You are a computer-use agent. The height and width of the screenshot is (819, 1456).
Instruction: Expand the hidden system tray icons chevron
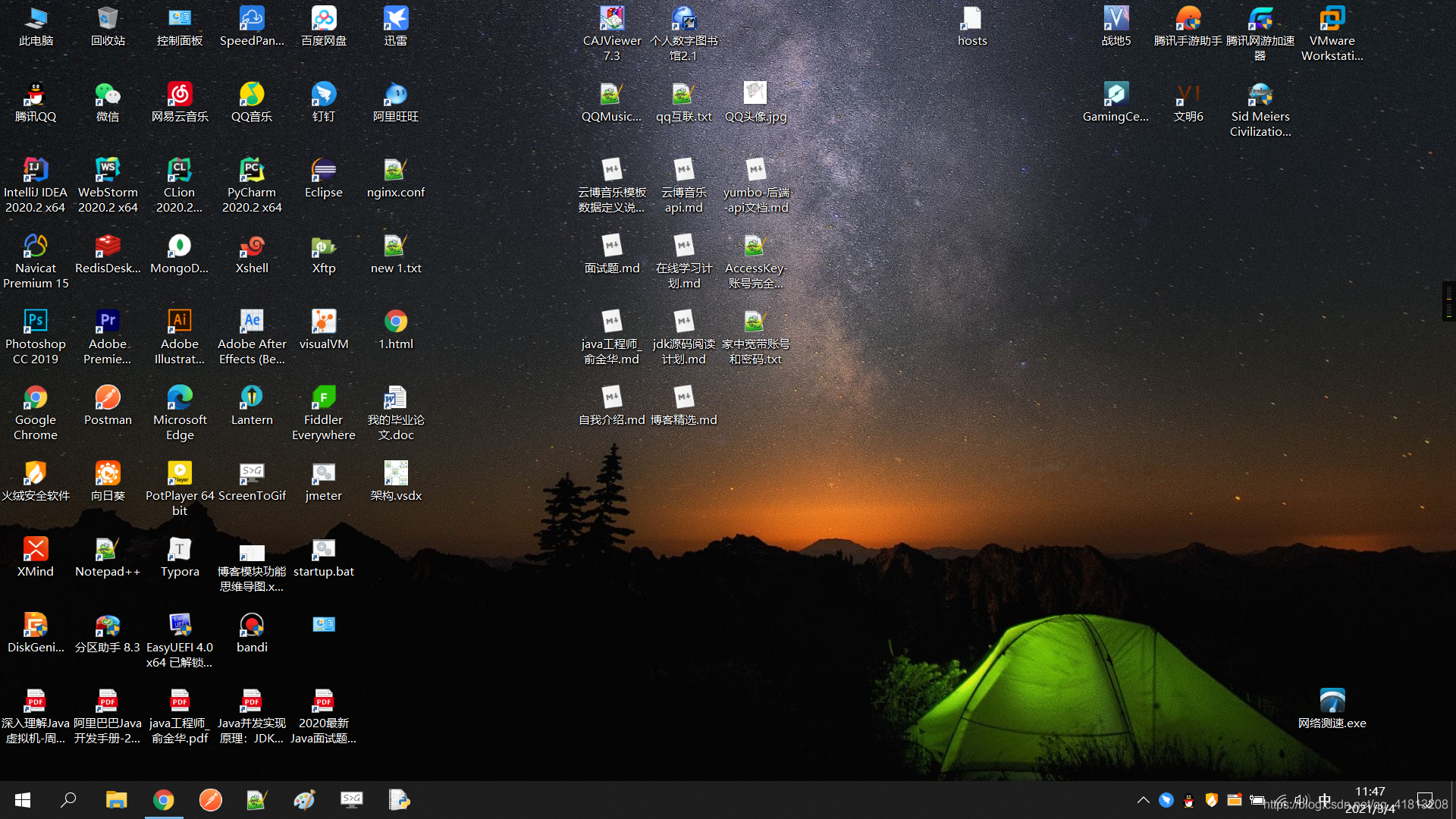1143,800
